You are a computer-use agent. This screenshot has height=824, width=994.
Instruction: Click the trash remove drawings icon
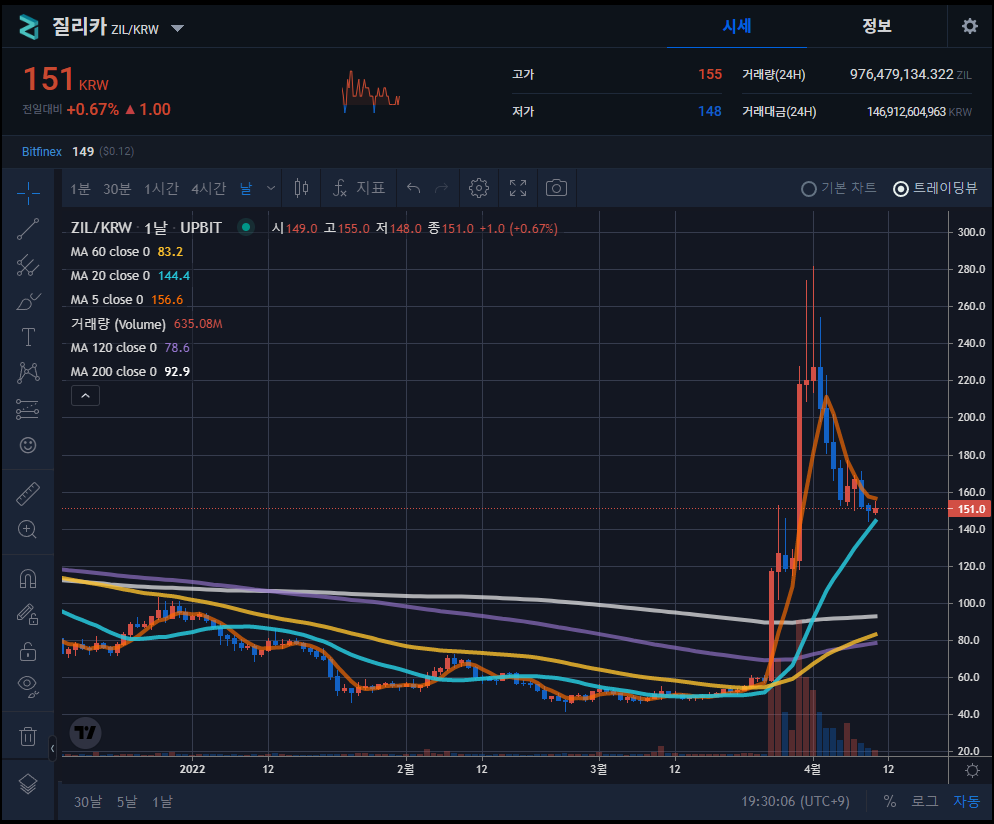28,735
